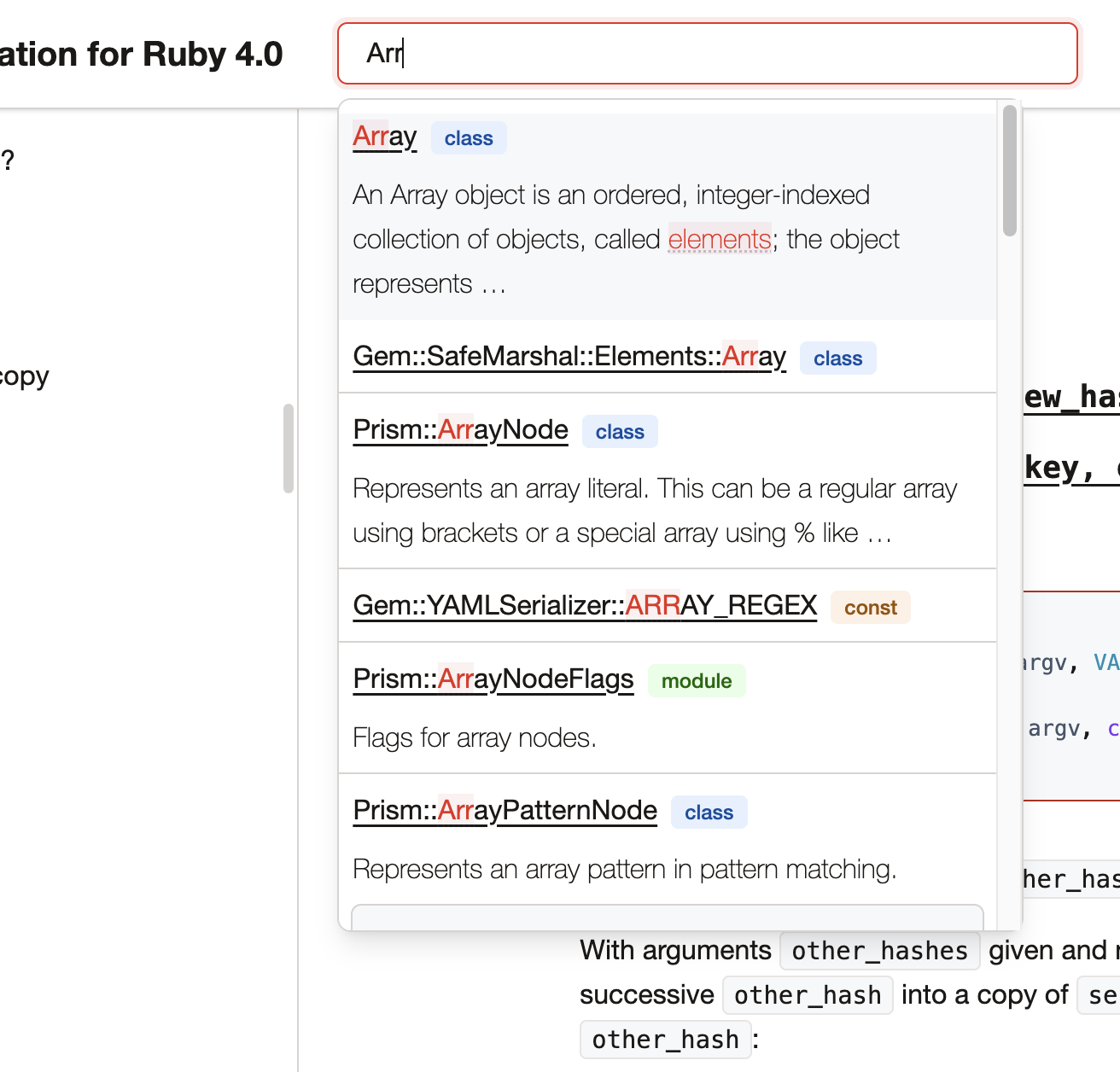1120x1072 pixels.
Task: Select the Array class search result
Action: [384, 136]
